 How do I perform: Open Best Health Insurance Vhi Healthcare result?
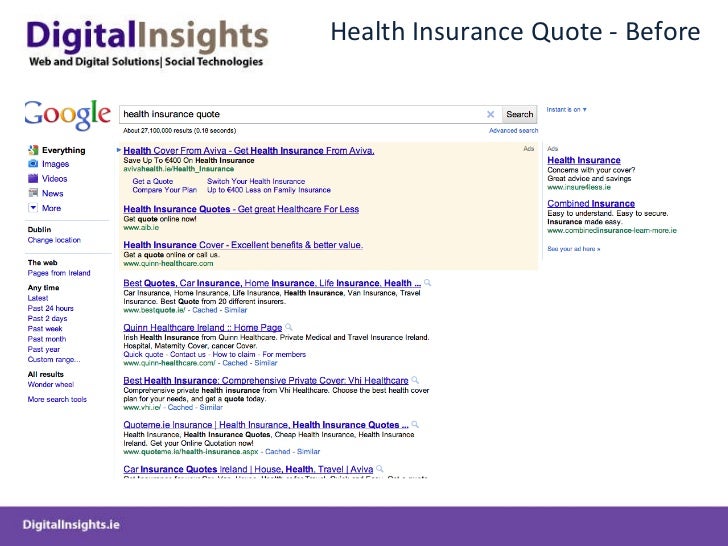[x=266, y=380]
